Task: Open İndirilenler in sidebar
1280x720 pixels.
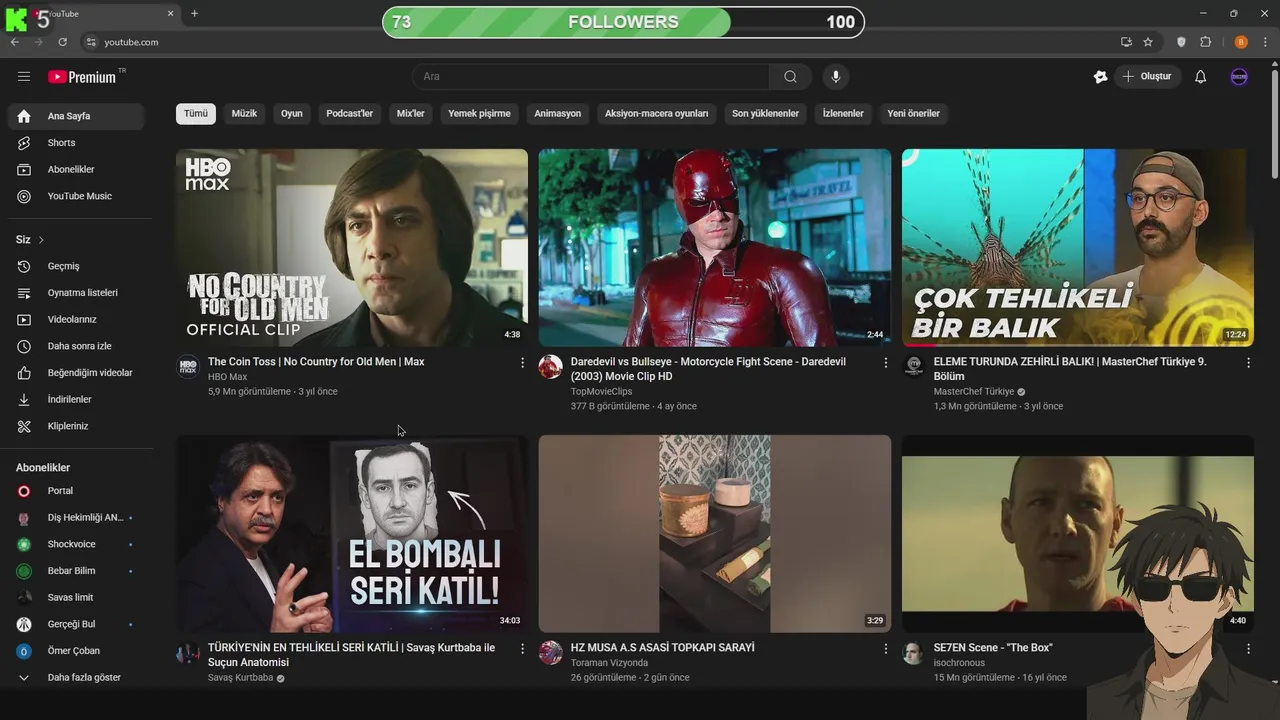Action: click(x=76, y=400)
